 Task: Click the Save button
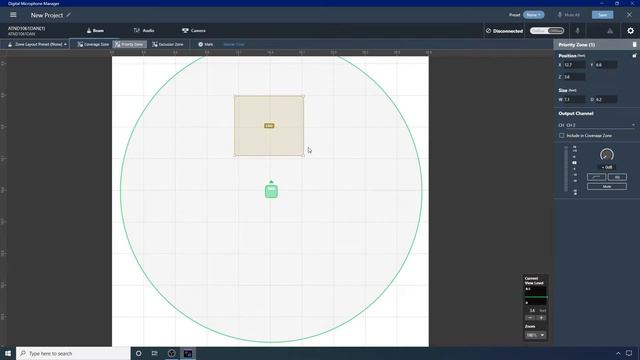(602, 15)
